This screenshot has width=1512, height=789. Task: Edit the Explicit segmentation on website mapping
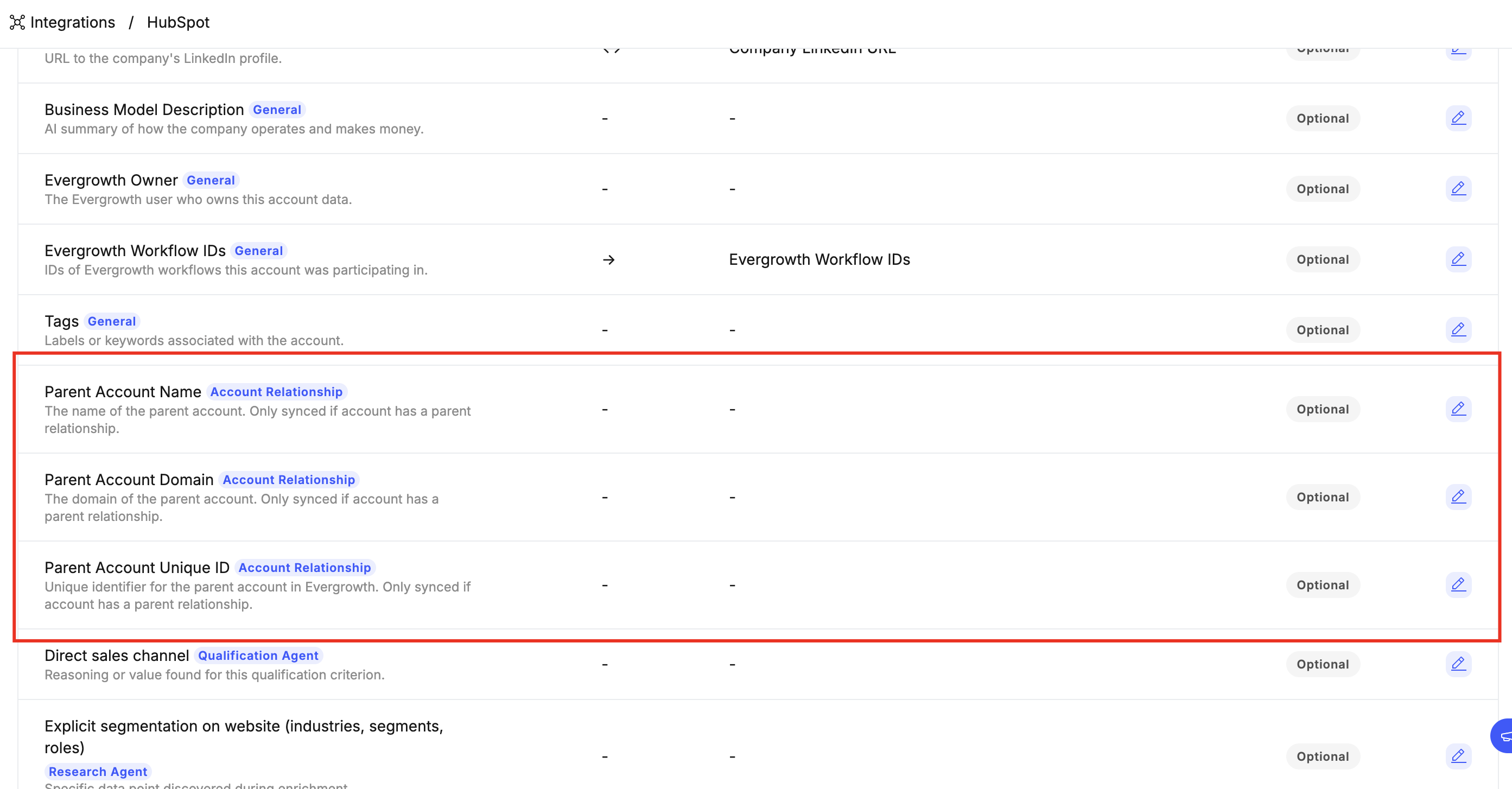click(1458, 756)
